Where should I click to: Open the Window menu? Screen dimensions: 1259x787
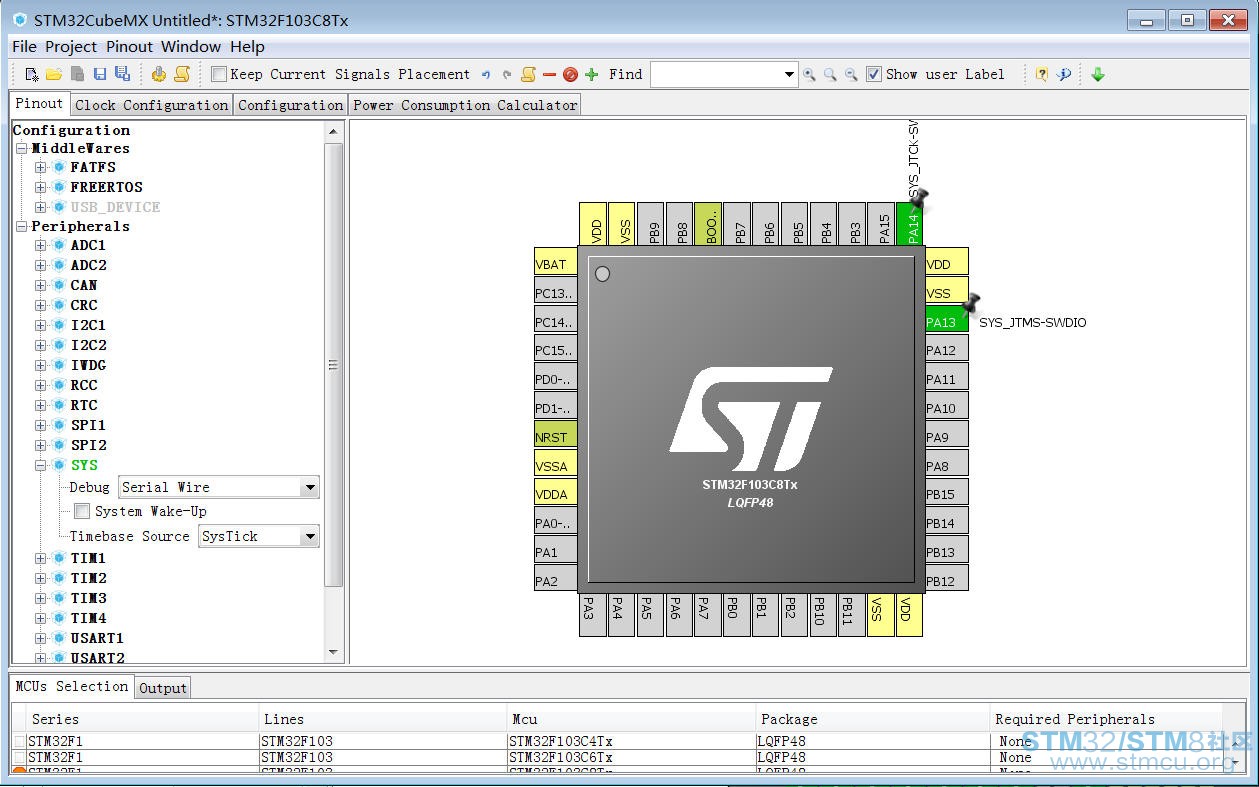pos(191,46)
